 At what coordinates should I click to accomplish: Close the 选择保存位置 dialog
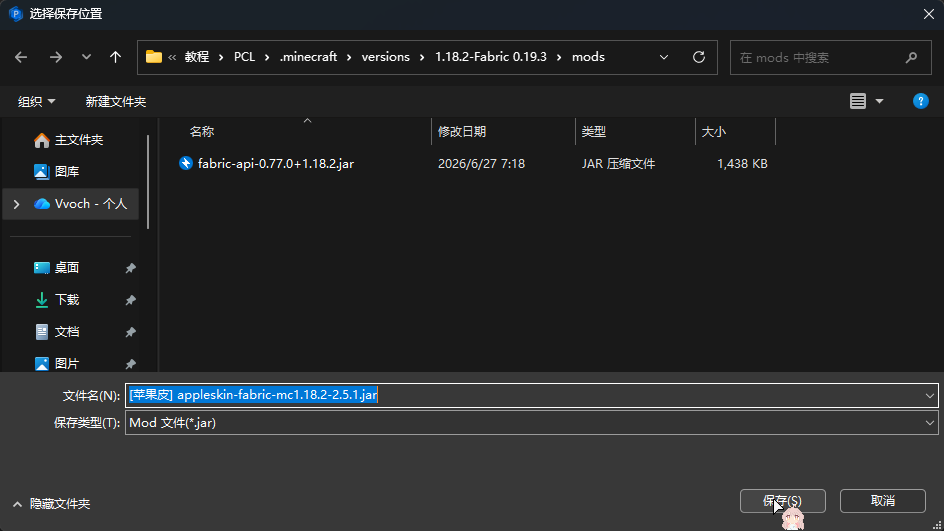point(928,14)
